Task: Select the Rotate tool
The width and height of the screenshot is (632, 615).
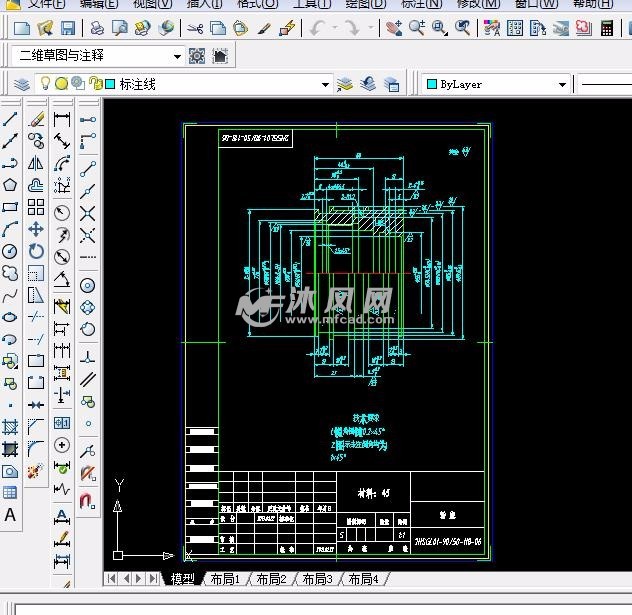Action: pos(36,251)
